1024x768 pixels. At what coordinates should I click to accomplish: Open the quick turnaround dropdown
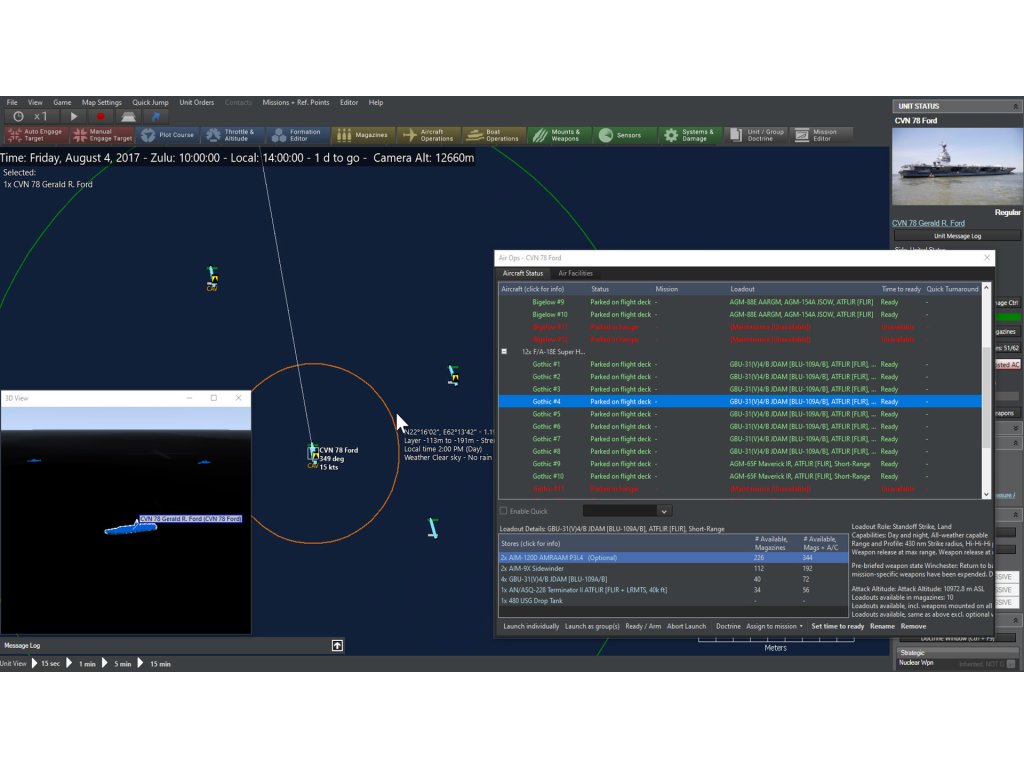[x=664, y=511]
